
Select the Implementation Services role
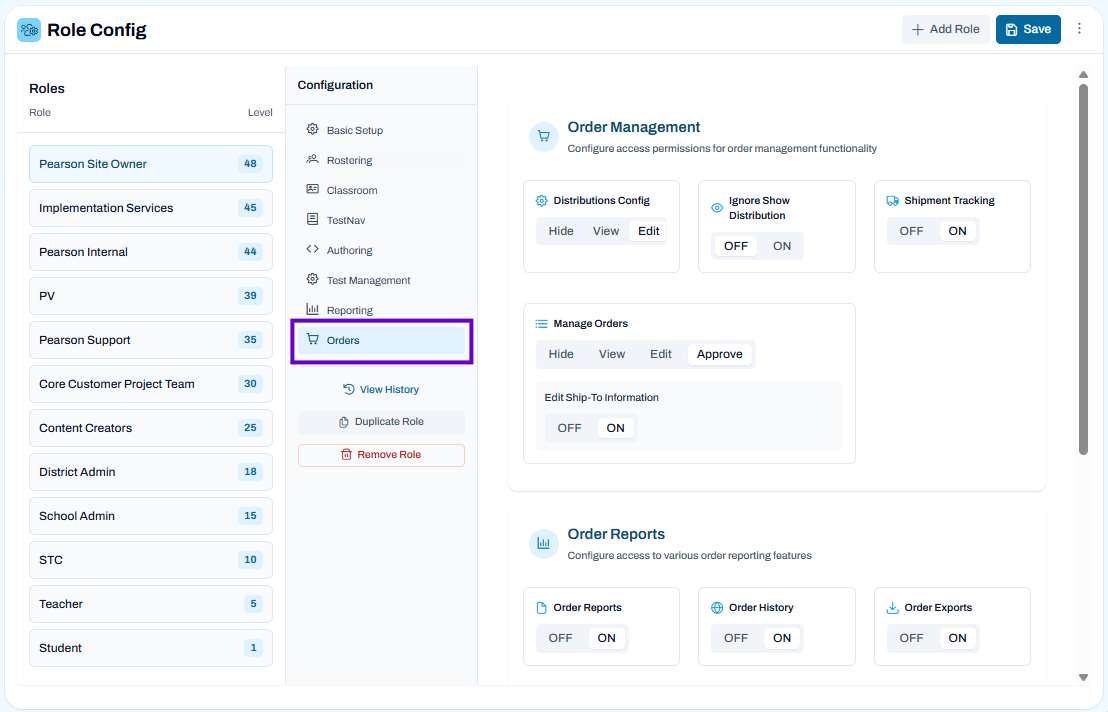pos(151,208)
